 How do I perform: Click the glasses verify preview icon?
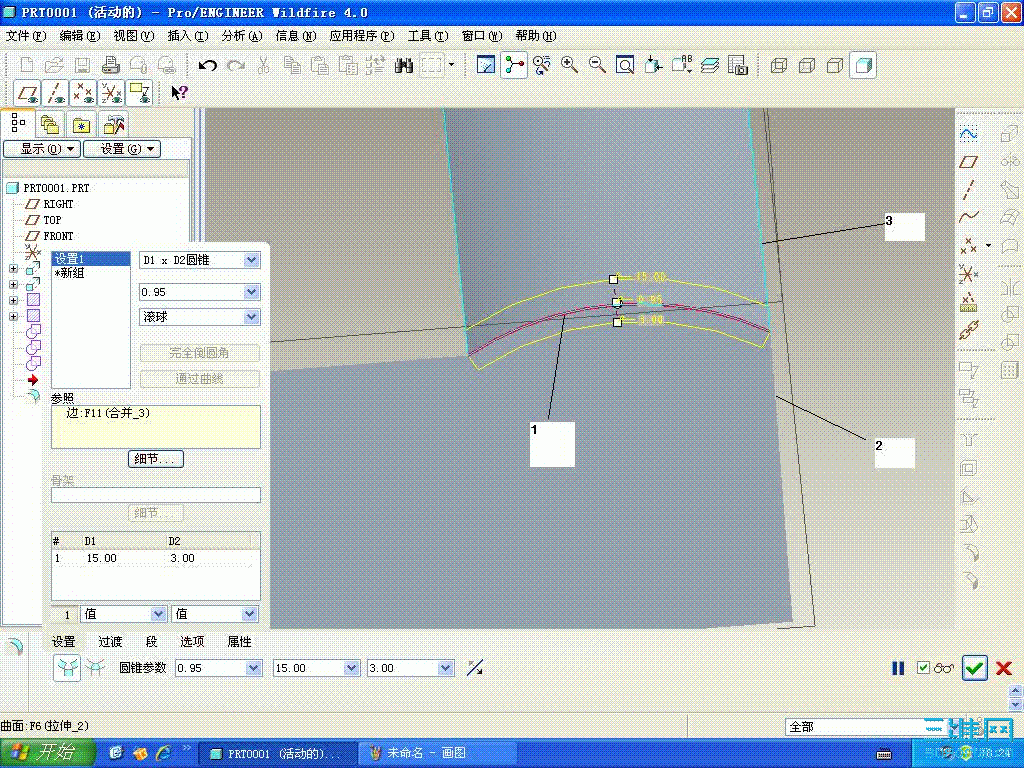coord(944,668)
